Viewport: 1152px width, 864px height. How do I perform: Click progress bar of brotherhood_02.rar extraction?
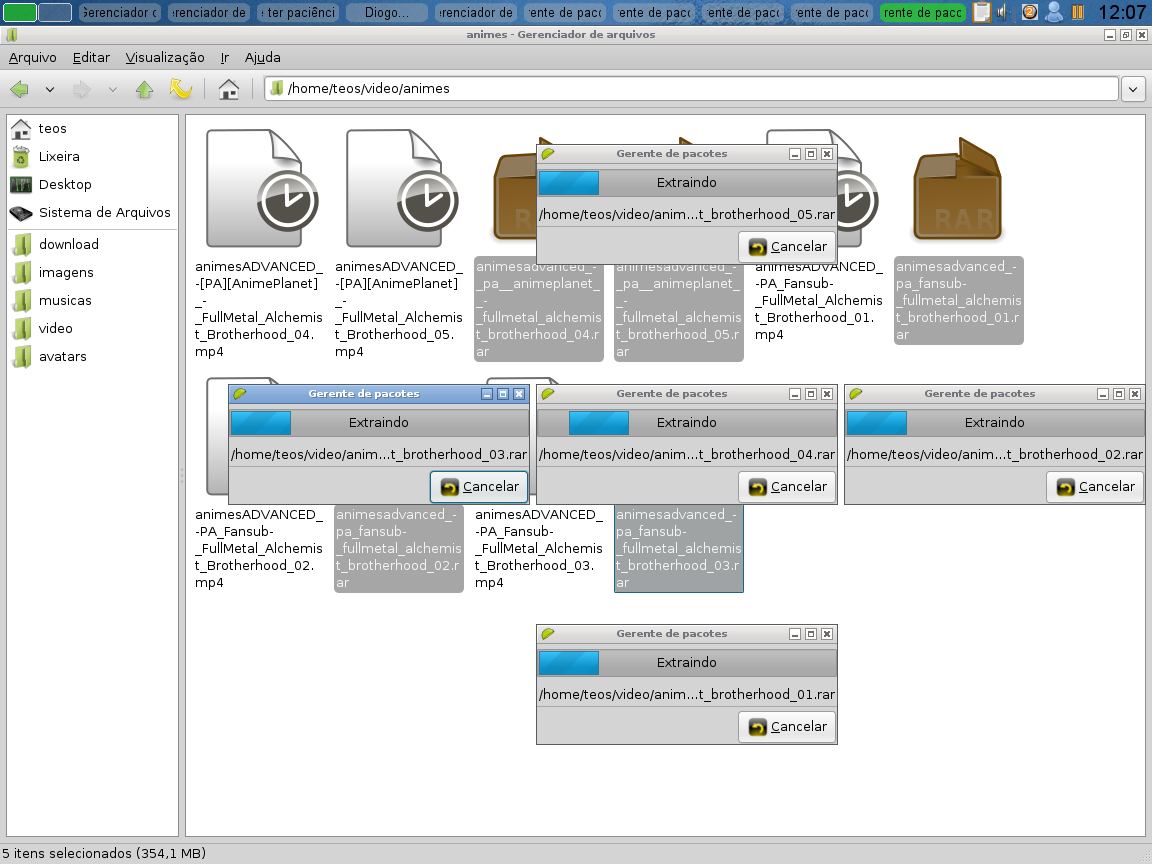pos(995,422)
